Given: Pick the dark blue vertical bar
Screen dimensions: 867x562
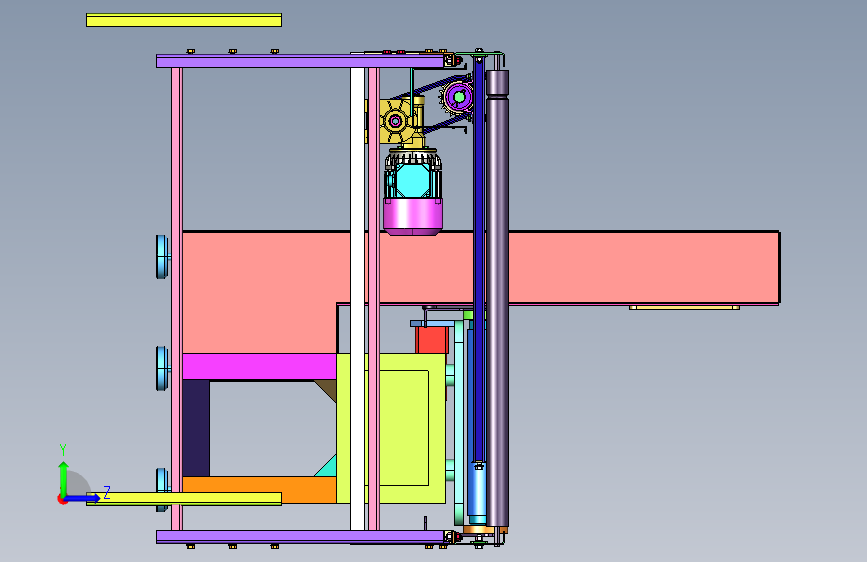Looking at the screenshot, I should (x=479, y=260).
